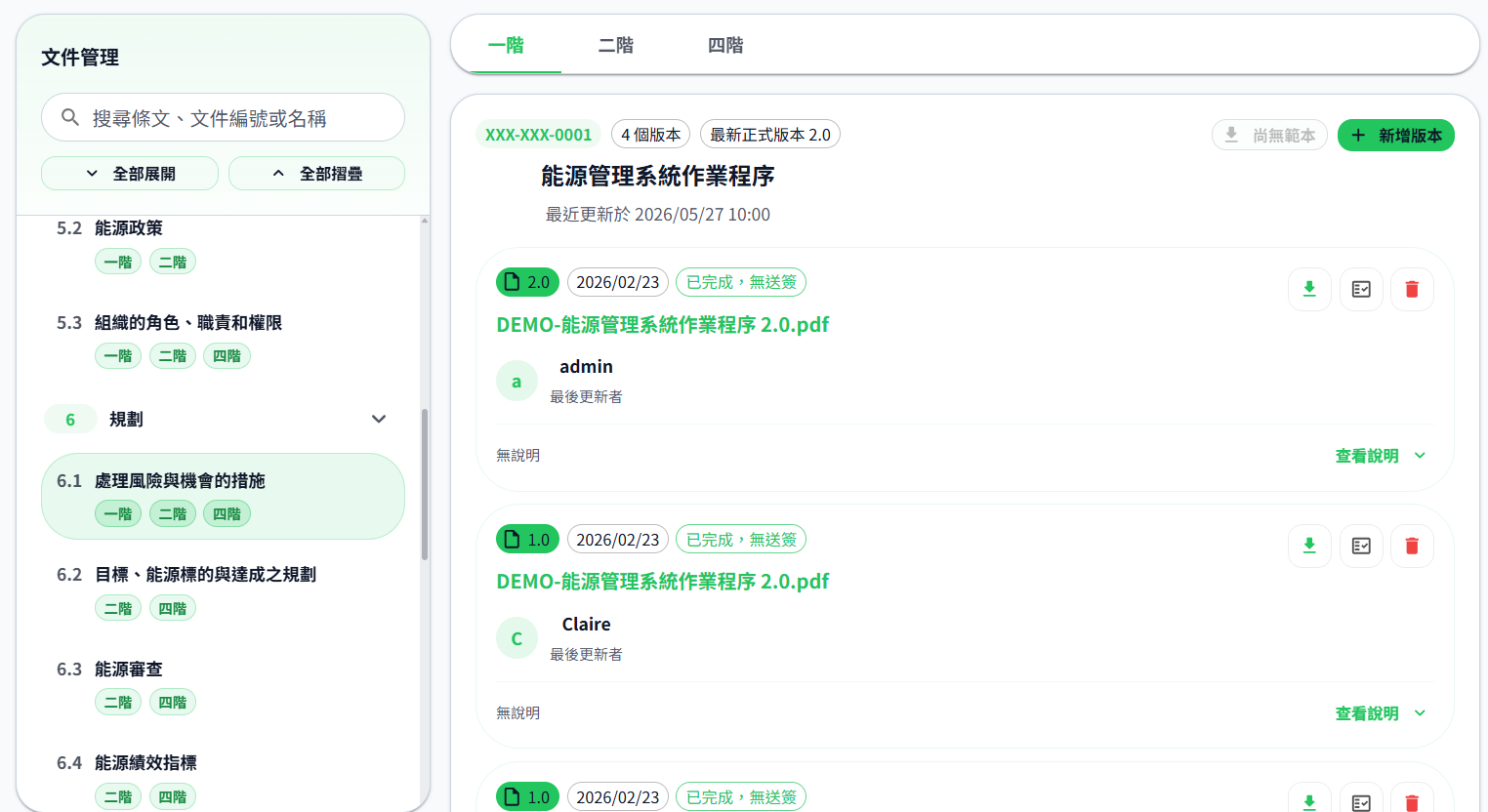Select 6.2 目標、能源標的與達成之規劃
The height and width of the screenshot is (812, 1488).
(x=223, y=590)
